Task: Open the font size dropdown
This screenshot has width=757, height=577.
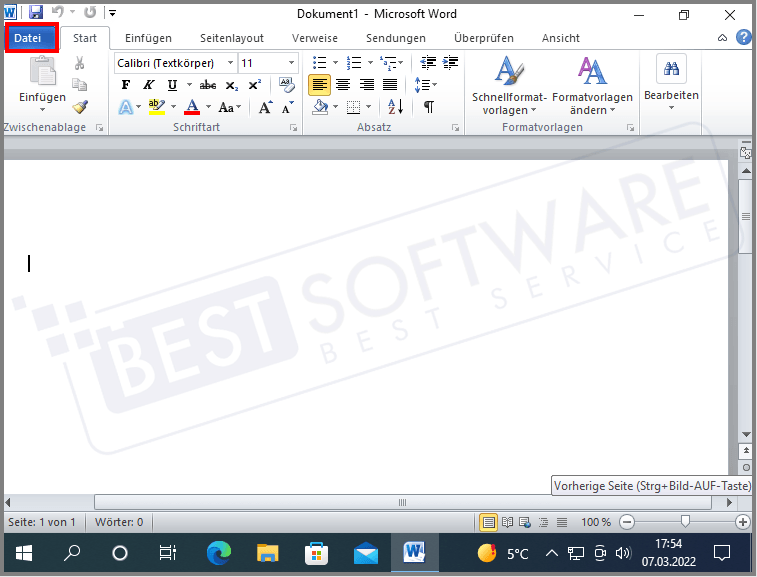Action: [x=291, y=63]
